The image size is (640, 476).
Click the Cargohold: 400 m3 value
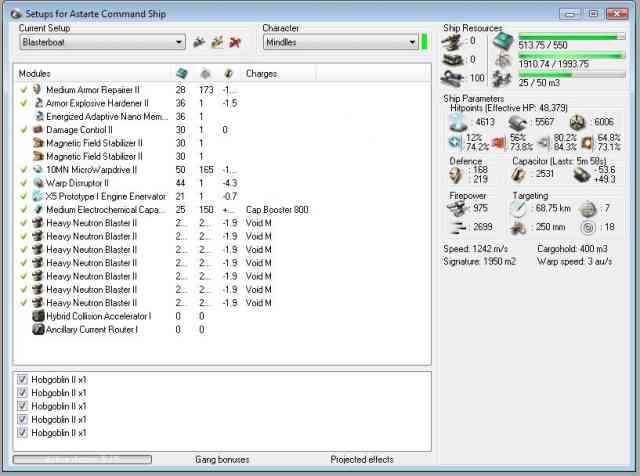tap(572, 249)
